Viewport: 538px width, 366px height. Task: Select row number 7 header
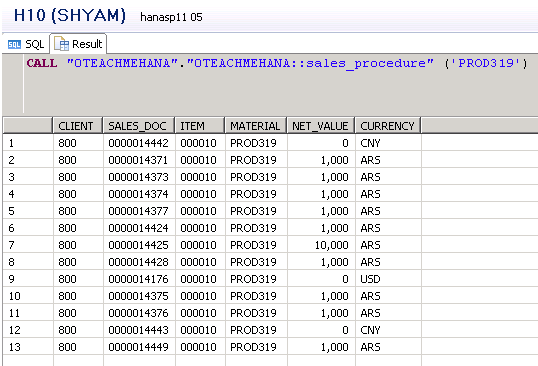pos(28,245)
